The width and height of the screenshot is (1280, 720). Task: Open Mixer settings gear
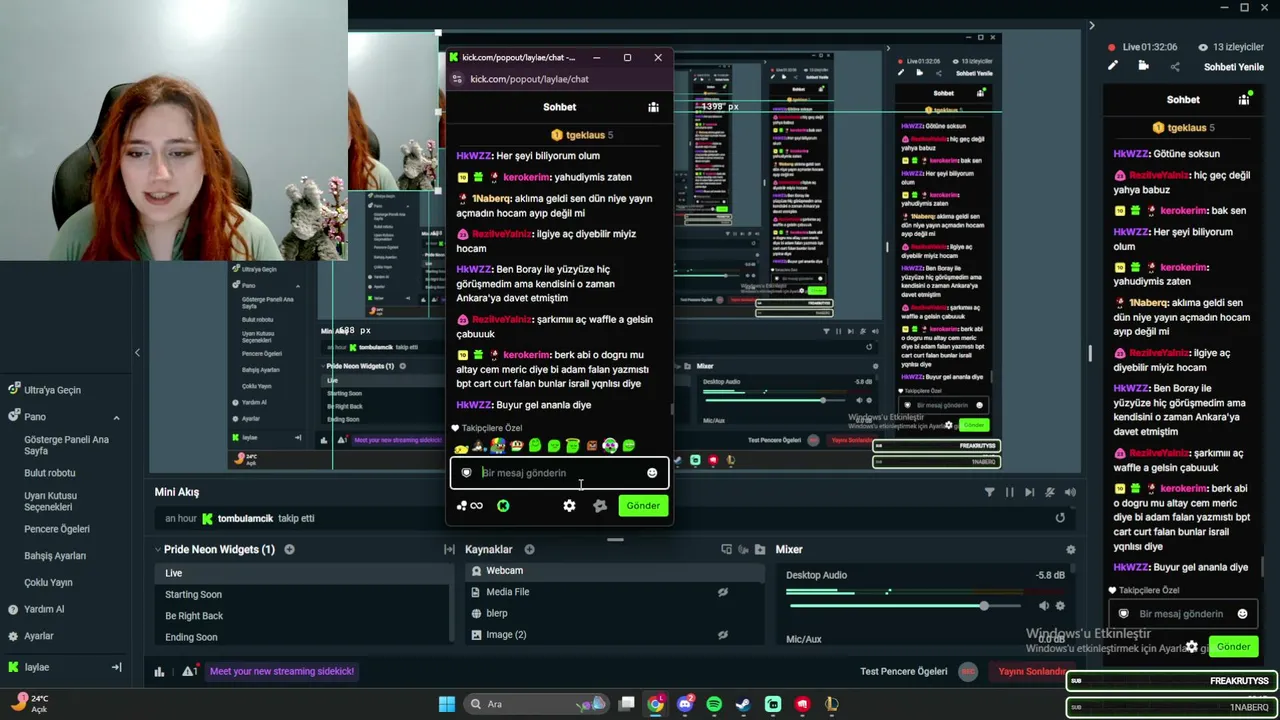1071,549
